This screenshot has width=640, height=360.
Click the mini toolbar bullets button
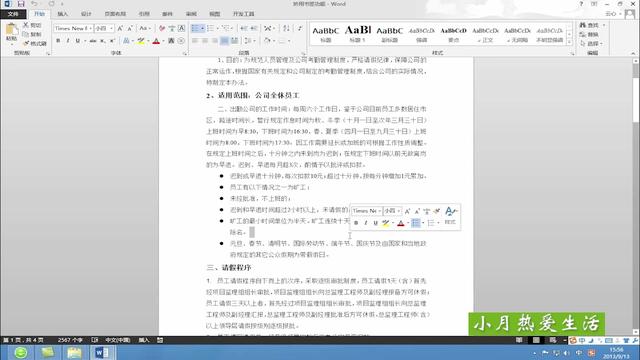(416, 223)
